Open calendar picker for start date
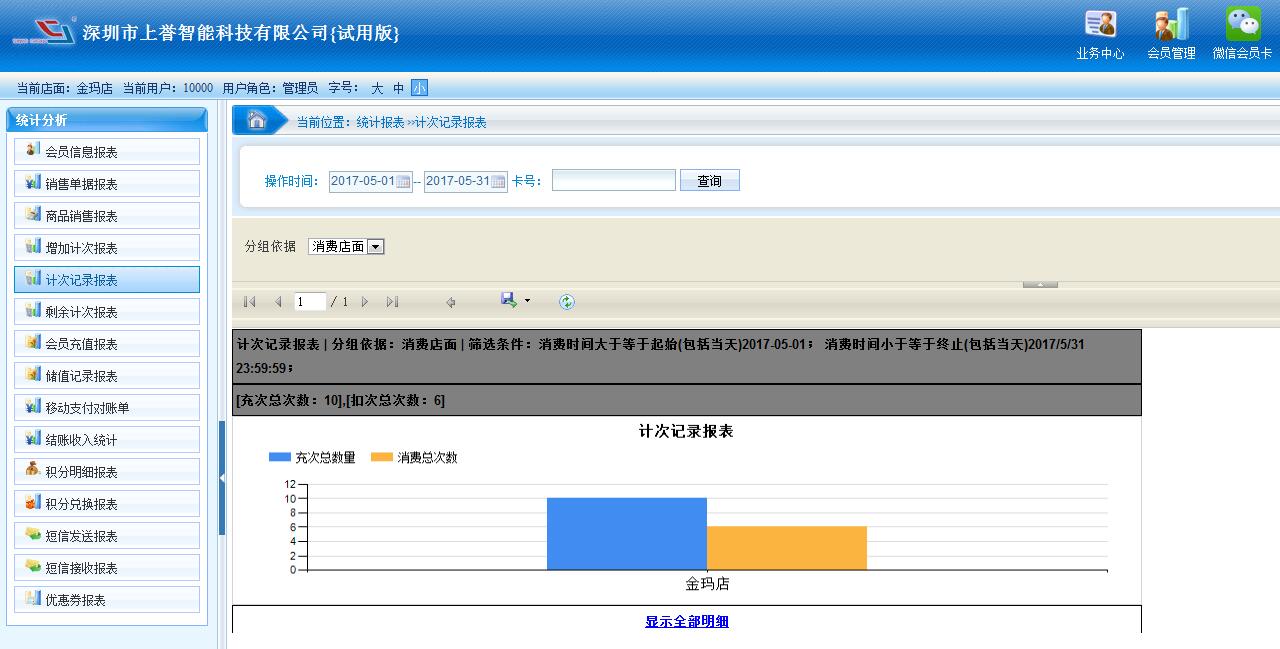1280x649 pixels. (403, 182)
